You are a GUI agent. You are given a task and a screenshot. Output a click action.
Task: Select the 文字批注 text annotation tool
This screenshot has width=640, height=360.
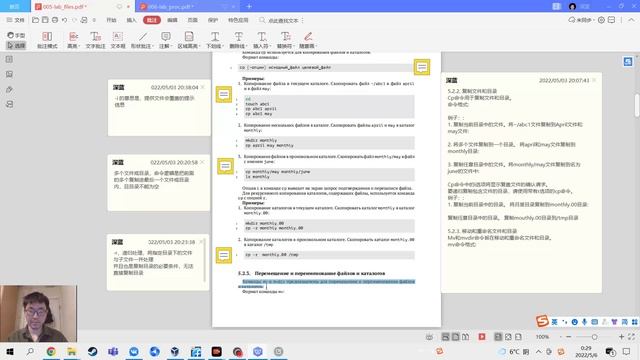pos(95,40)
